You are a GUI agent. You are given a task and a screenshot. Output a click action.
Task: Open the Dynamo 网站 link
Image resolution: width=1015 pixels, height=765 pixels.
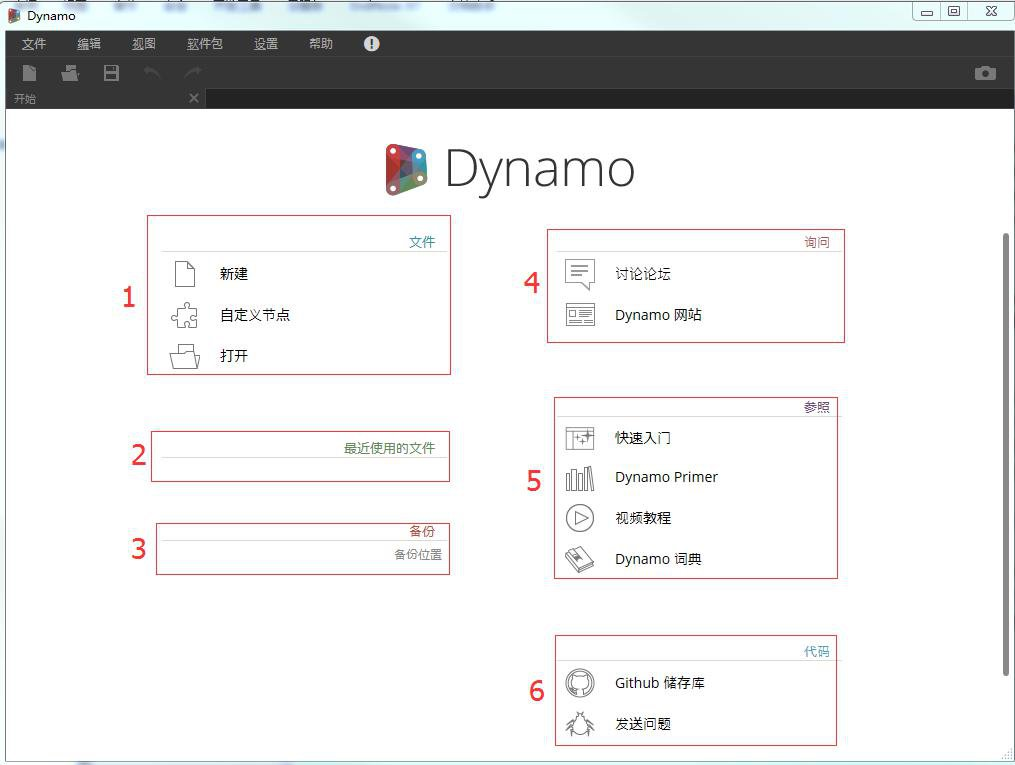point(658,315)
